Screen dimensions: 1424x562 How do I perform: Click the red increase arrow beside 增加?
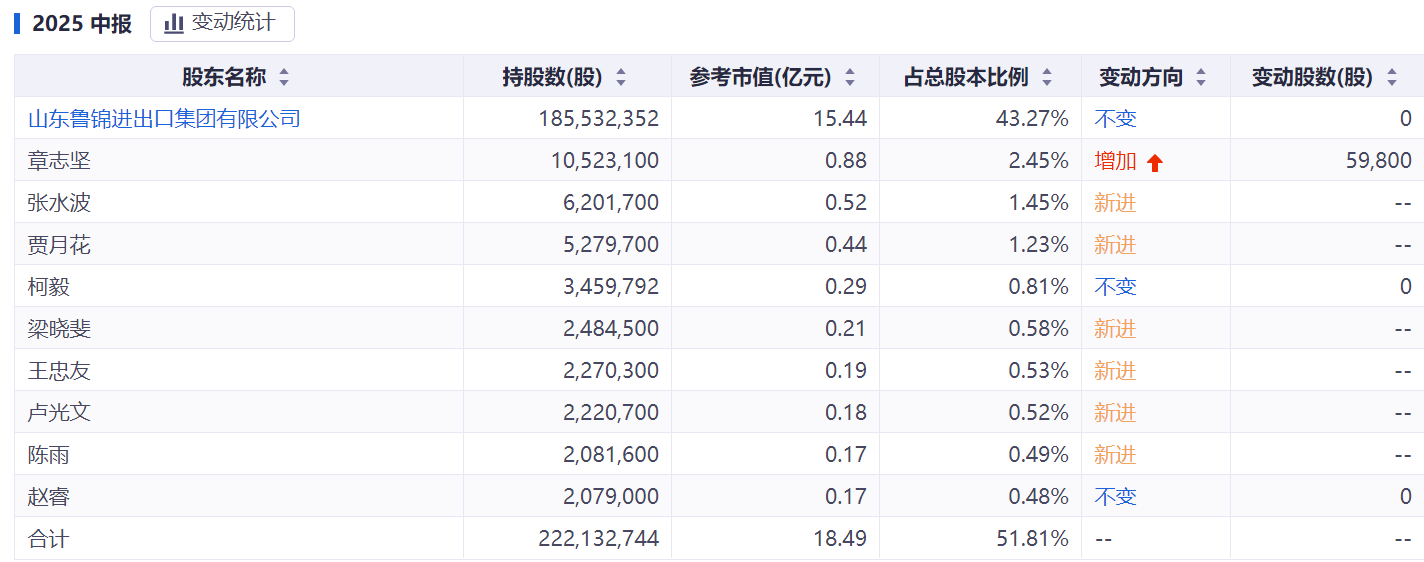click(1155, 163)
